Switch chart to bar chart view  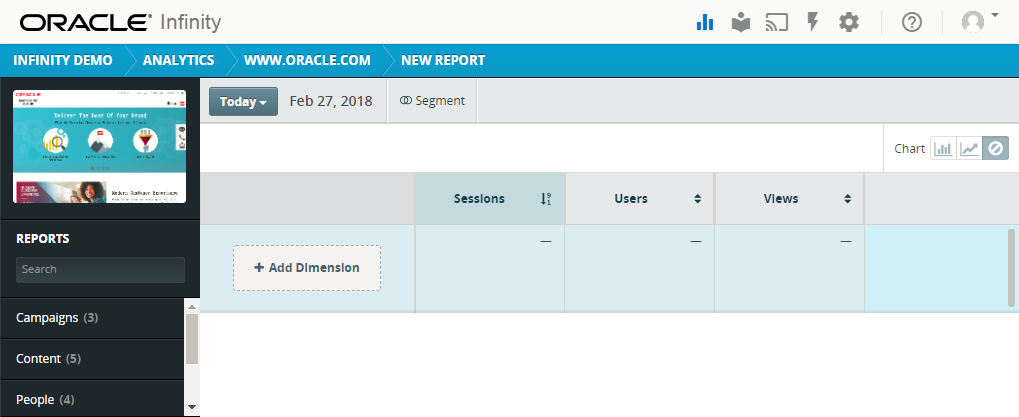coord(943,149)
